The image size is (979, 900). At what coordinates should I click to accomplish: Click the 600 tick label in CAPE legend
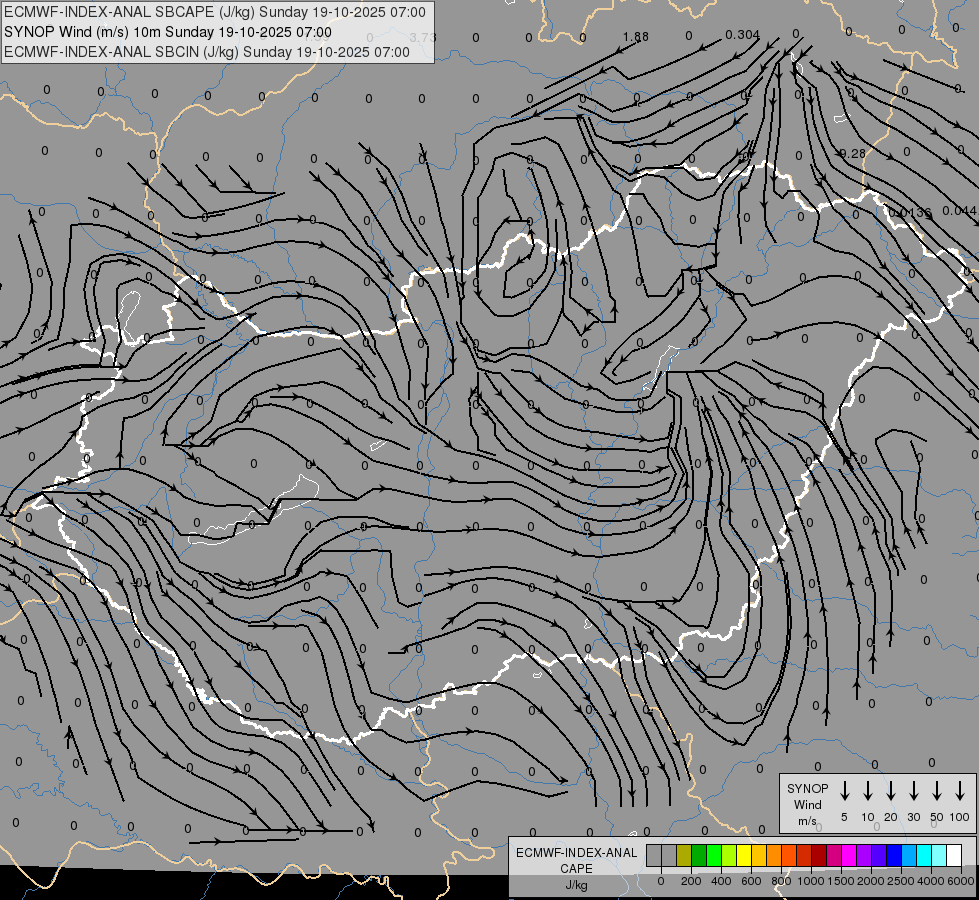pyautogui.click(x=751, y=881)
